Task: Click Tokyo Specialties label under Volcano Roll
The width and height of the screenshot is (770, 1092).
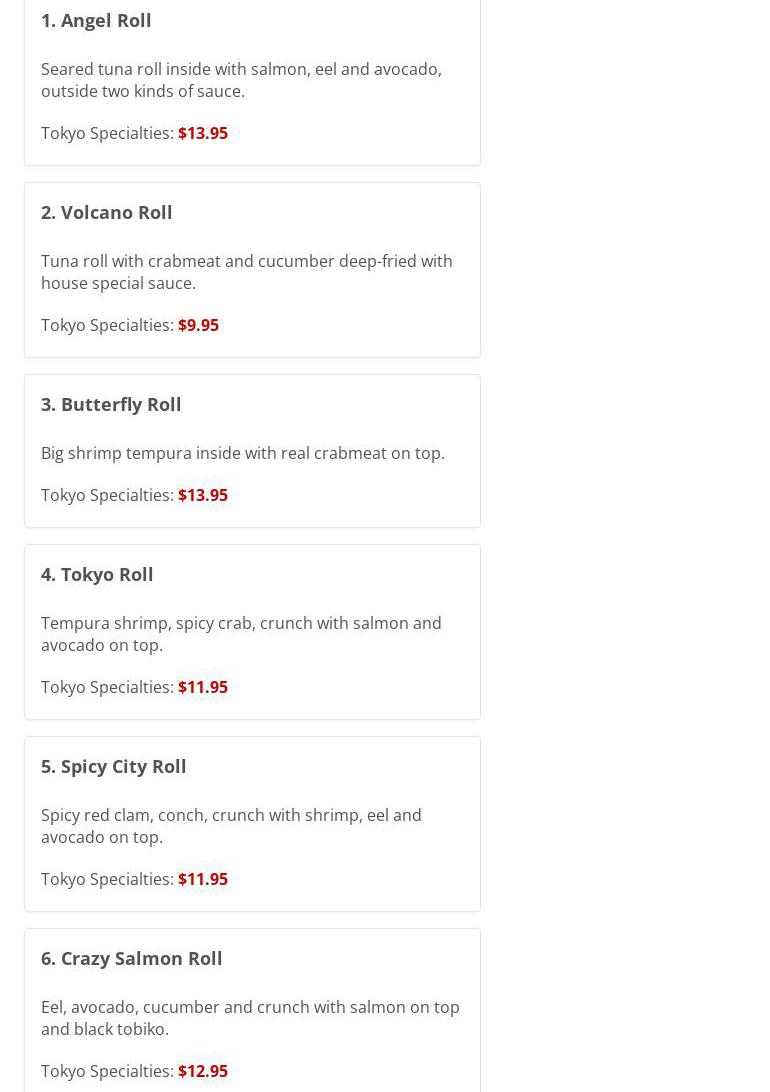Action: tap(107, 325)
